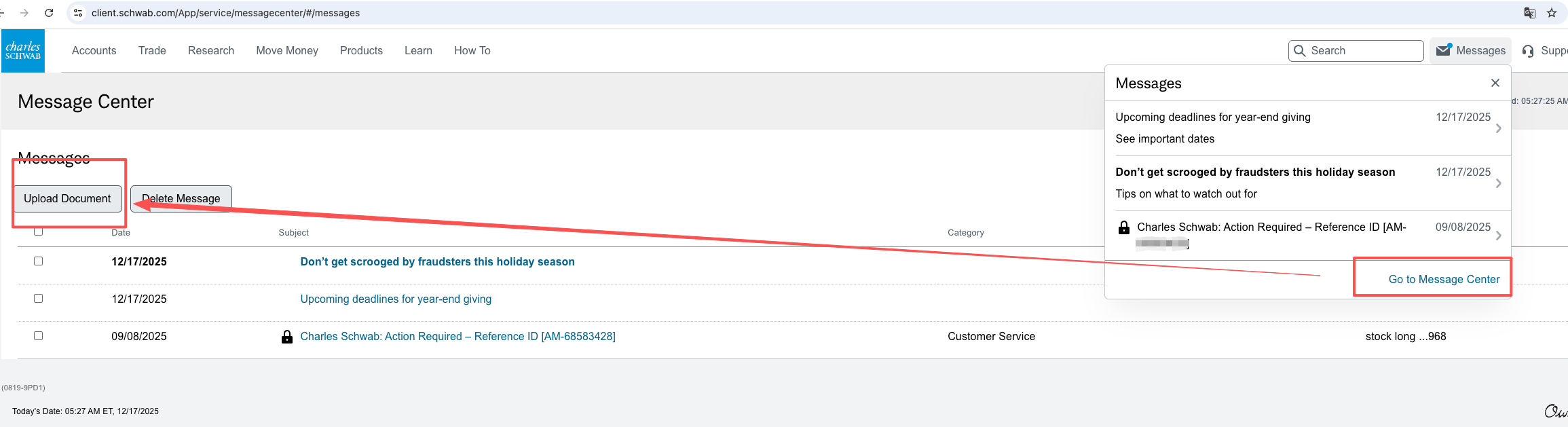The width and height of the screenshot is (1568, 427).
Task: Go forward with the browser arrow
Action: click(x=24, y=13)
